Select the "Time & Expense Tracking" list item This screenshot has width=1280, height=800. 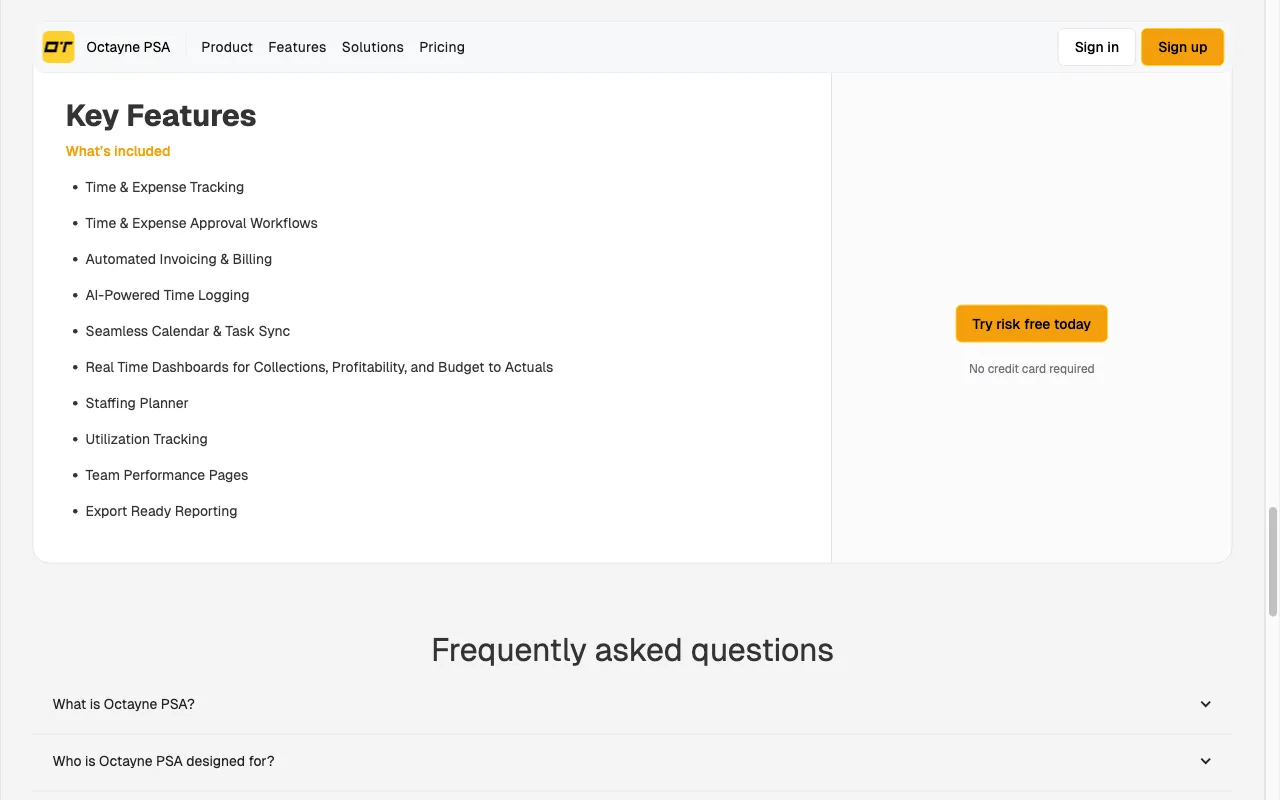click(x=165, y=187)
